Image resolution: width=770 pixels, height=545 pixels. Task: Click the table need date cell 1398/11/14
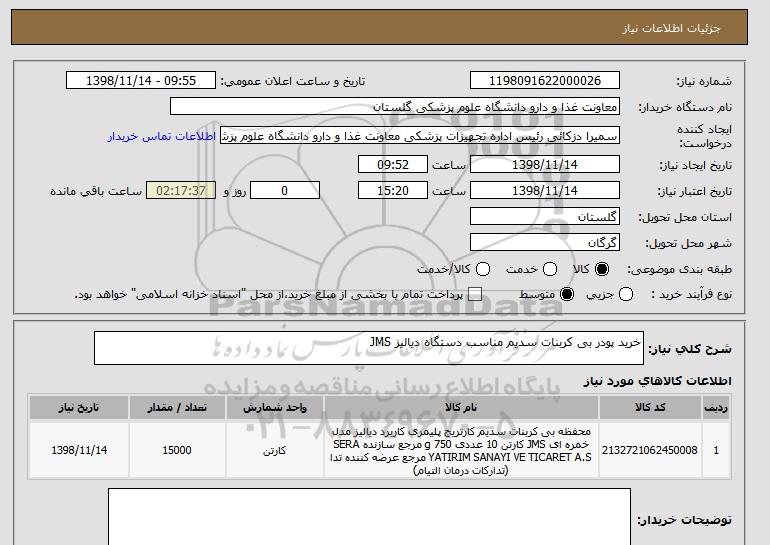click(79, 450)
